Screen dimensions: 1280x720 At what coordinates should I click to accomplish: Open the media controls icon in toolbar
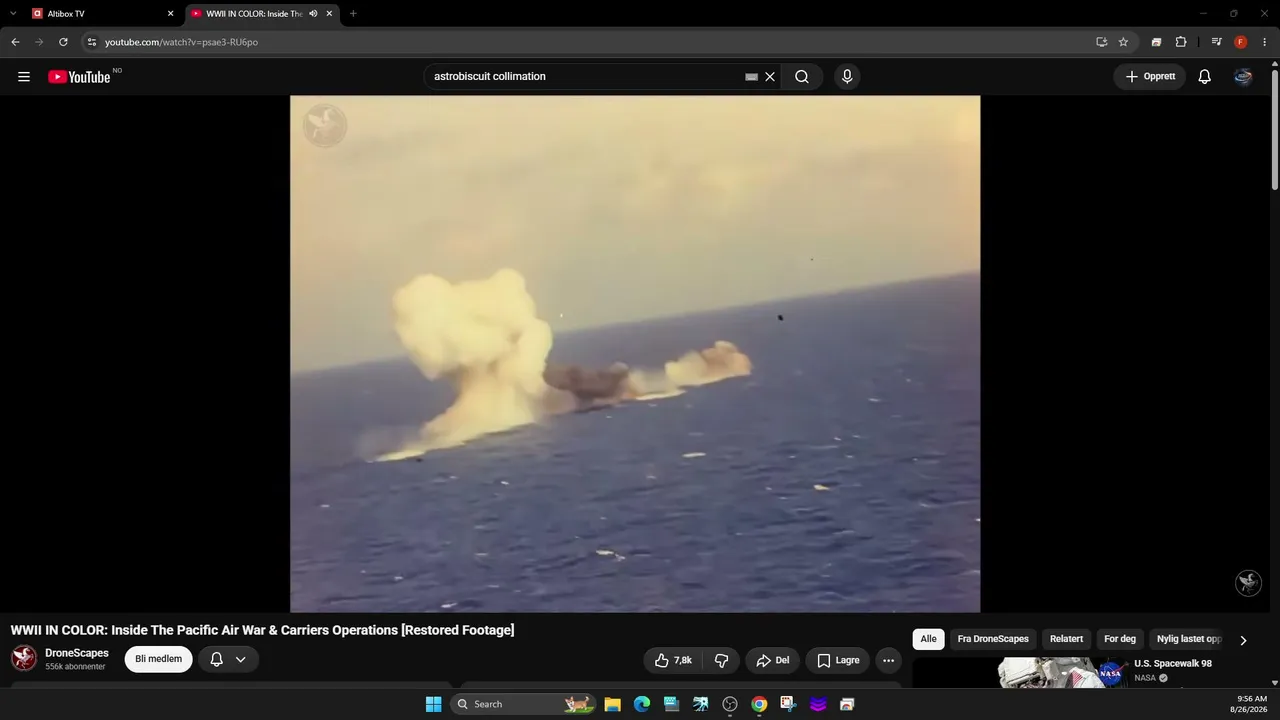[1216, 42]
